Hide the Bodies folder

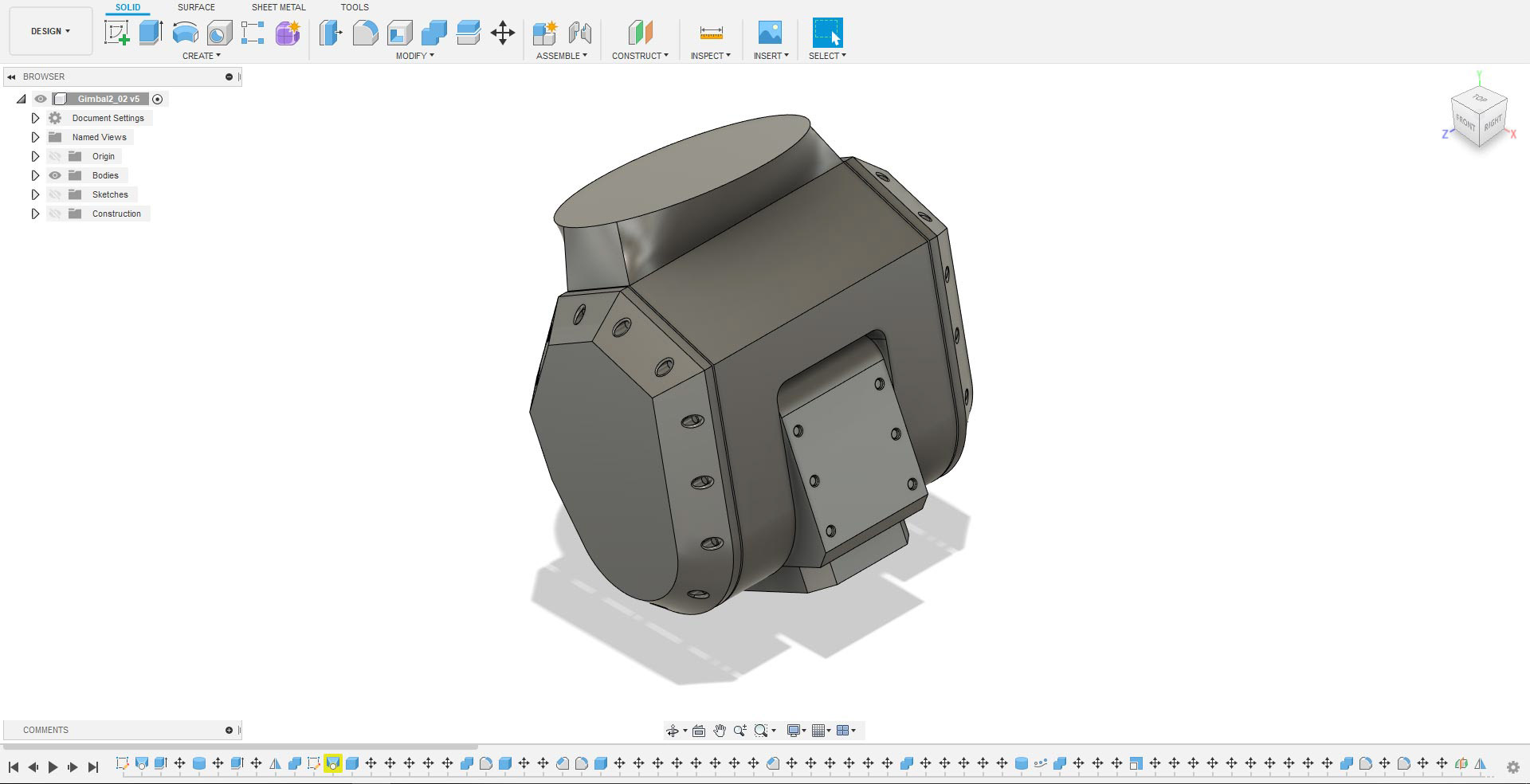tap(55, 175)
